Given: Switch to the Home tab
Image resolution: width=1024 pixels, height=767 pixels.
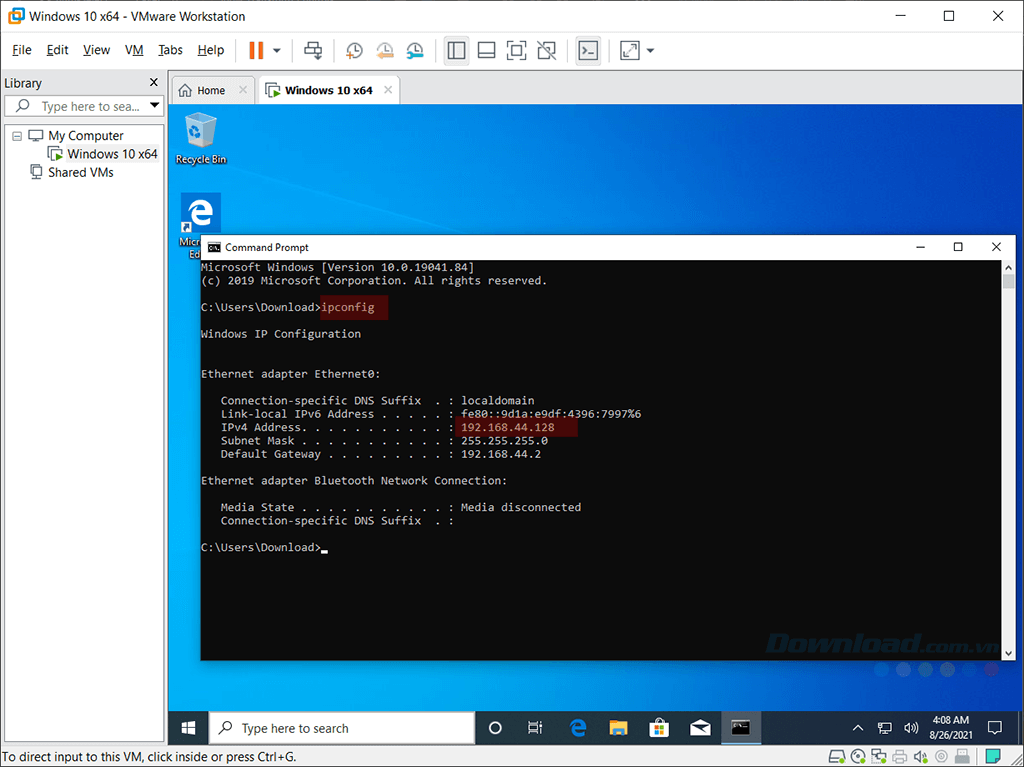Looking at the screenshot, I should [x=202, y=90].
